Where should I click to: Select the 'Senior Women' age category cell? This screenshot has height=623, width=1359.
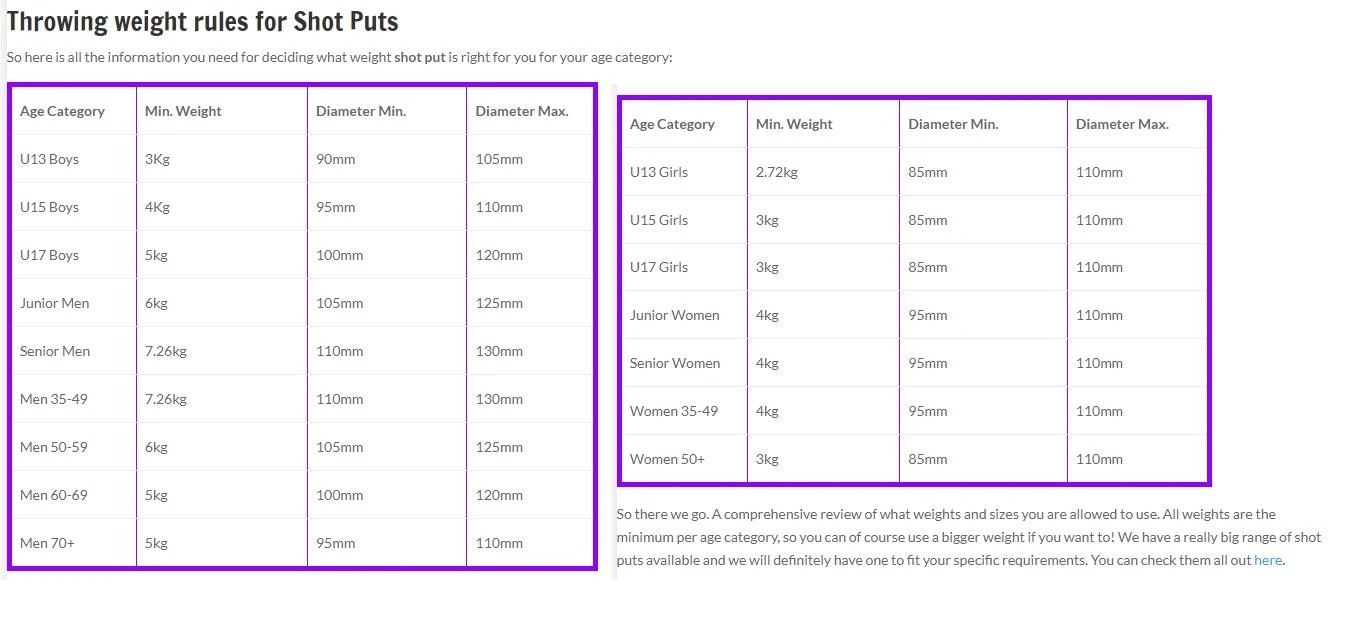tap(675, 363)
